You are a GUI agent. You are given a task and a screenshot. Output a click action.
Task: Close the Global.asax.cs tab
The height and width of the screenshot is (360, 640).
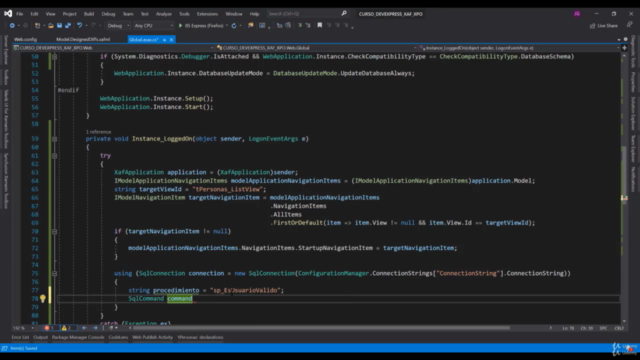[x=171, y=40]
